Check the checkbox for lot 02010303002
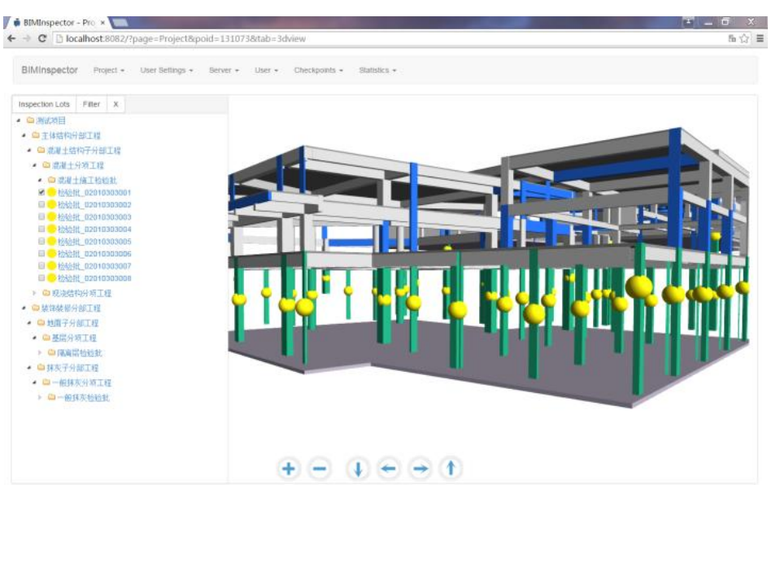Viewport: 780px width, 572px height. pos(41,205)
